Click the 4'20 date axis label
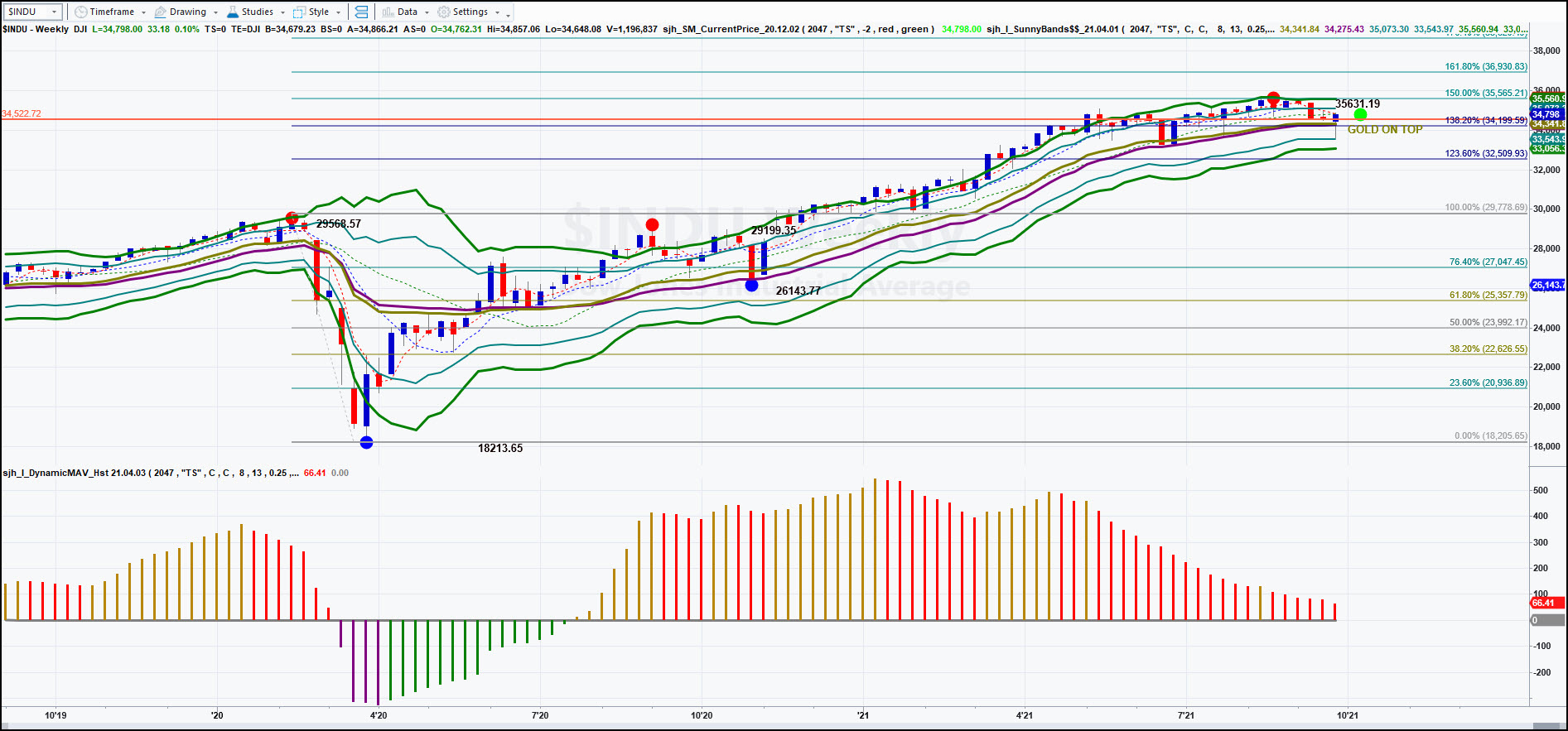This screenshot has height=731, width=1568. coord(378,715)
